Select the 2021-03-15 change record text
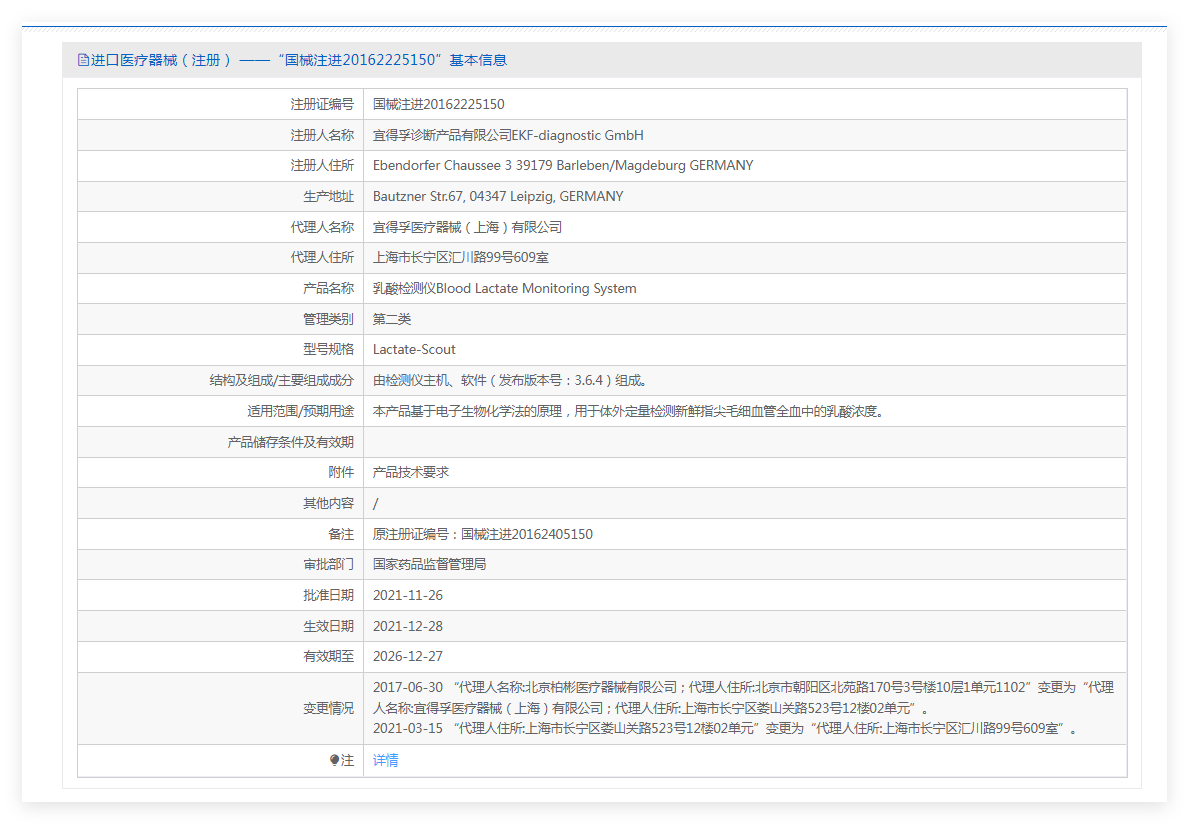The width and height of the screenshot is (1189, 824). [x=725, y=728]
